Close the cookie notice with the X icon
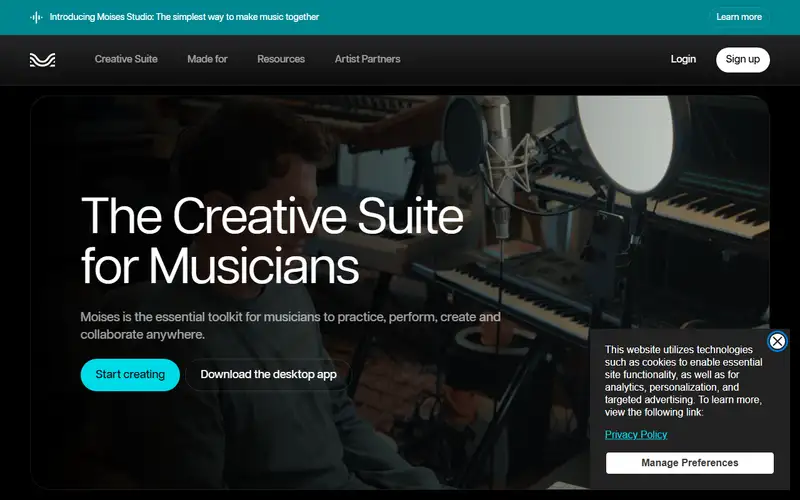The height and width of the screenshot is (500, 800). click(x=777, y=341)
